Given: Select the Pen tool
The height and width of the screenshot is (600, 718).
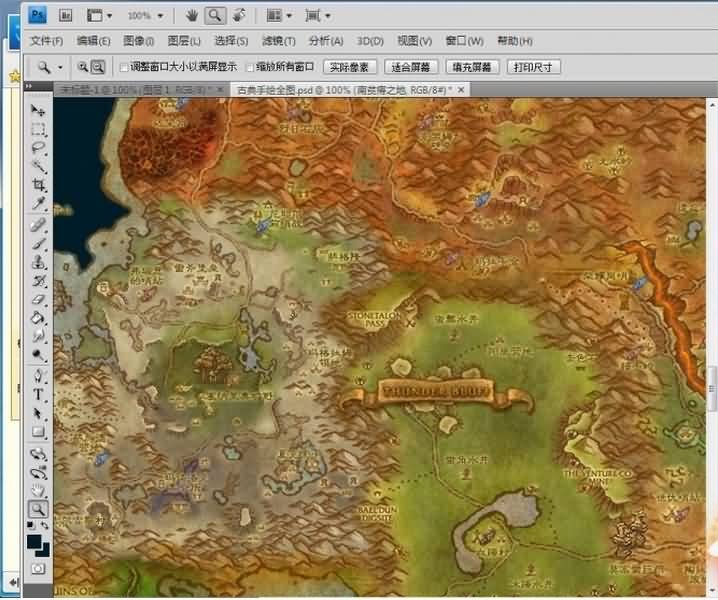Looking at the screenshot, I should 38,376.
